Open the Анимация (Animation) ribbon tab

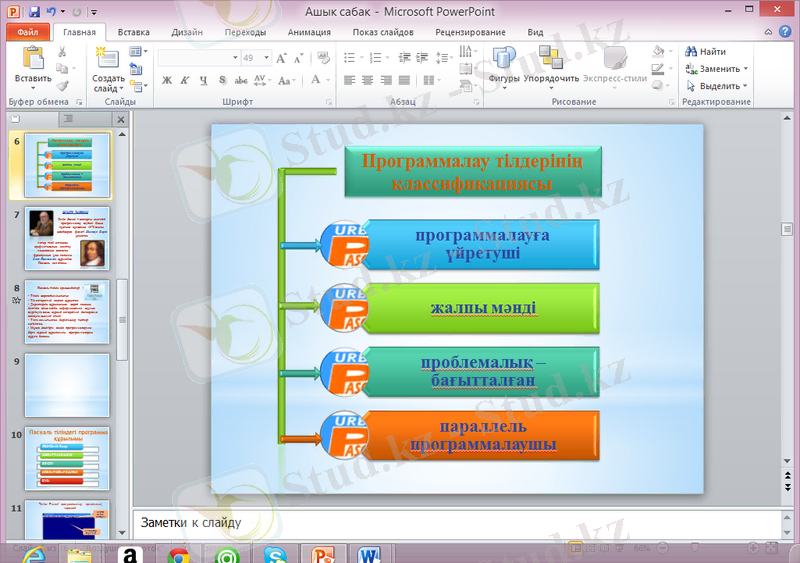point(309,32)
